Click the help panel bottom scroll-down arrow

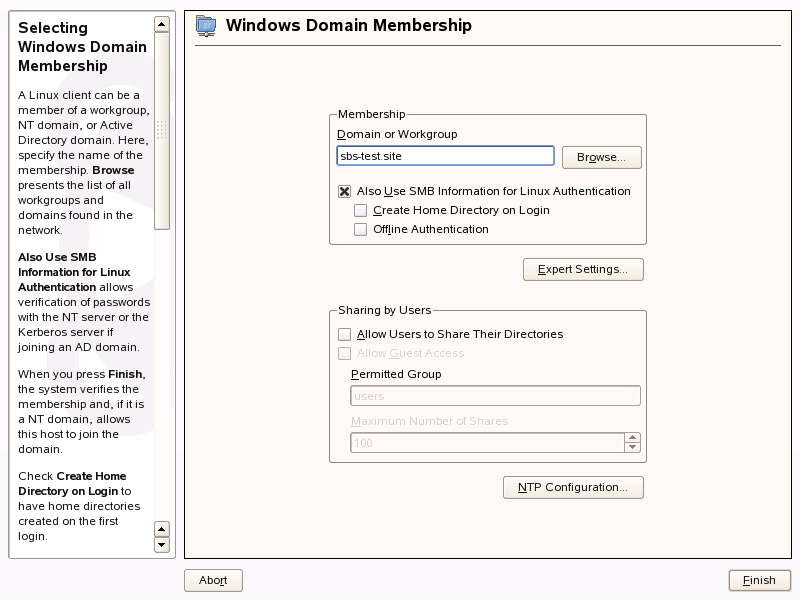[x=162, y=545]
